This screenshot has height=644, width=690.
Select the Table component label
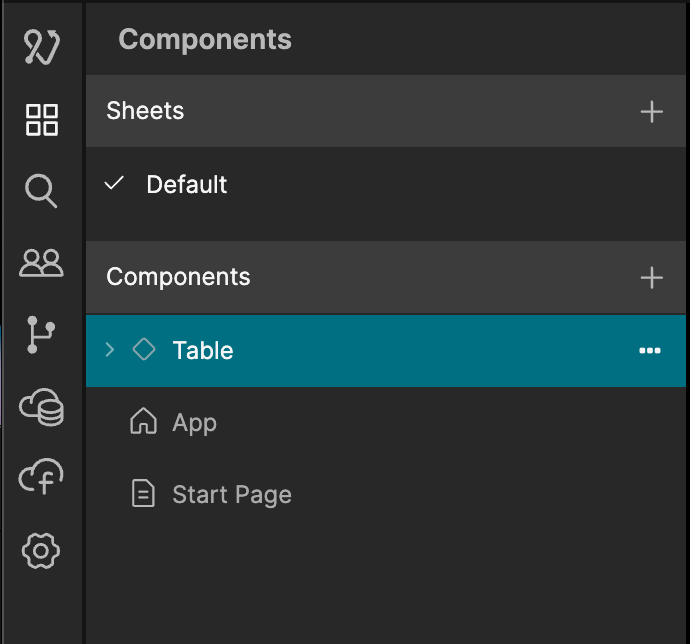point(203,351)
